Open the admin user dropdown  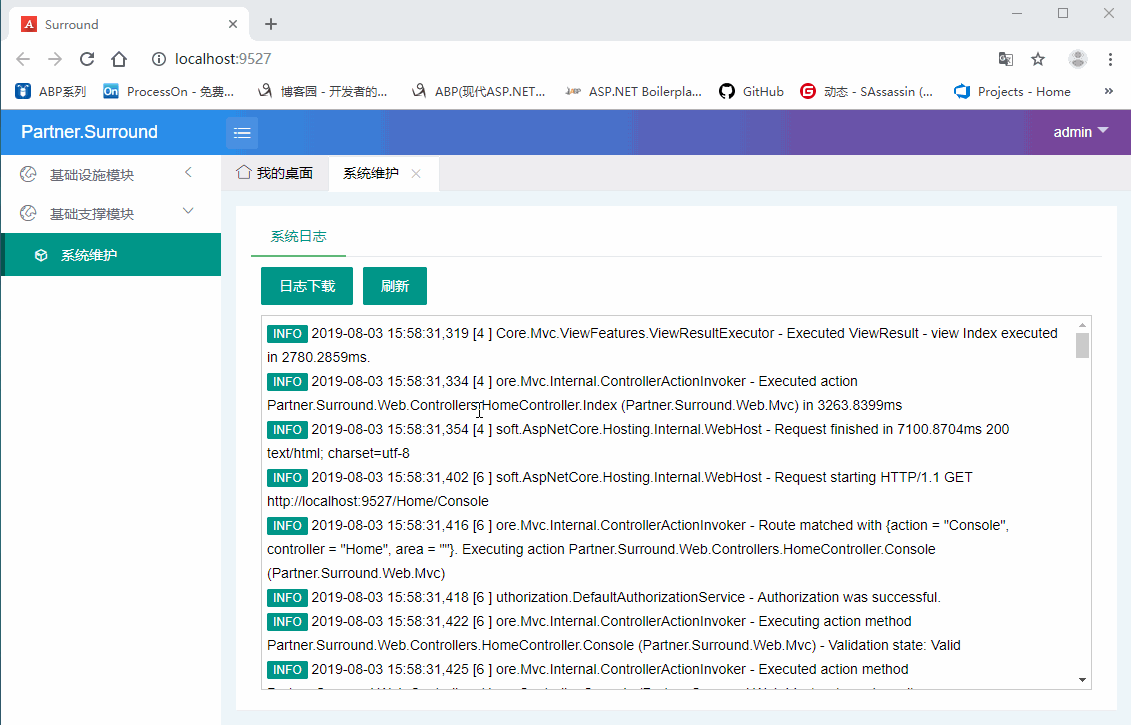tap(1081, 132)
